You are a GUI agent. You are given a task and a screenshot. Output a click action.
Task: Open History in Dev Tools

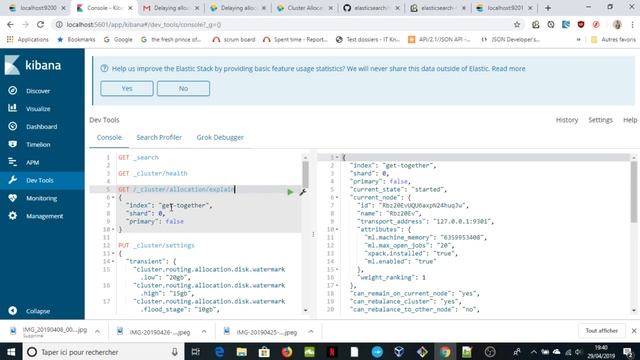pos(567,120)
